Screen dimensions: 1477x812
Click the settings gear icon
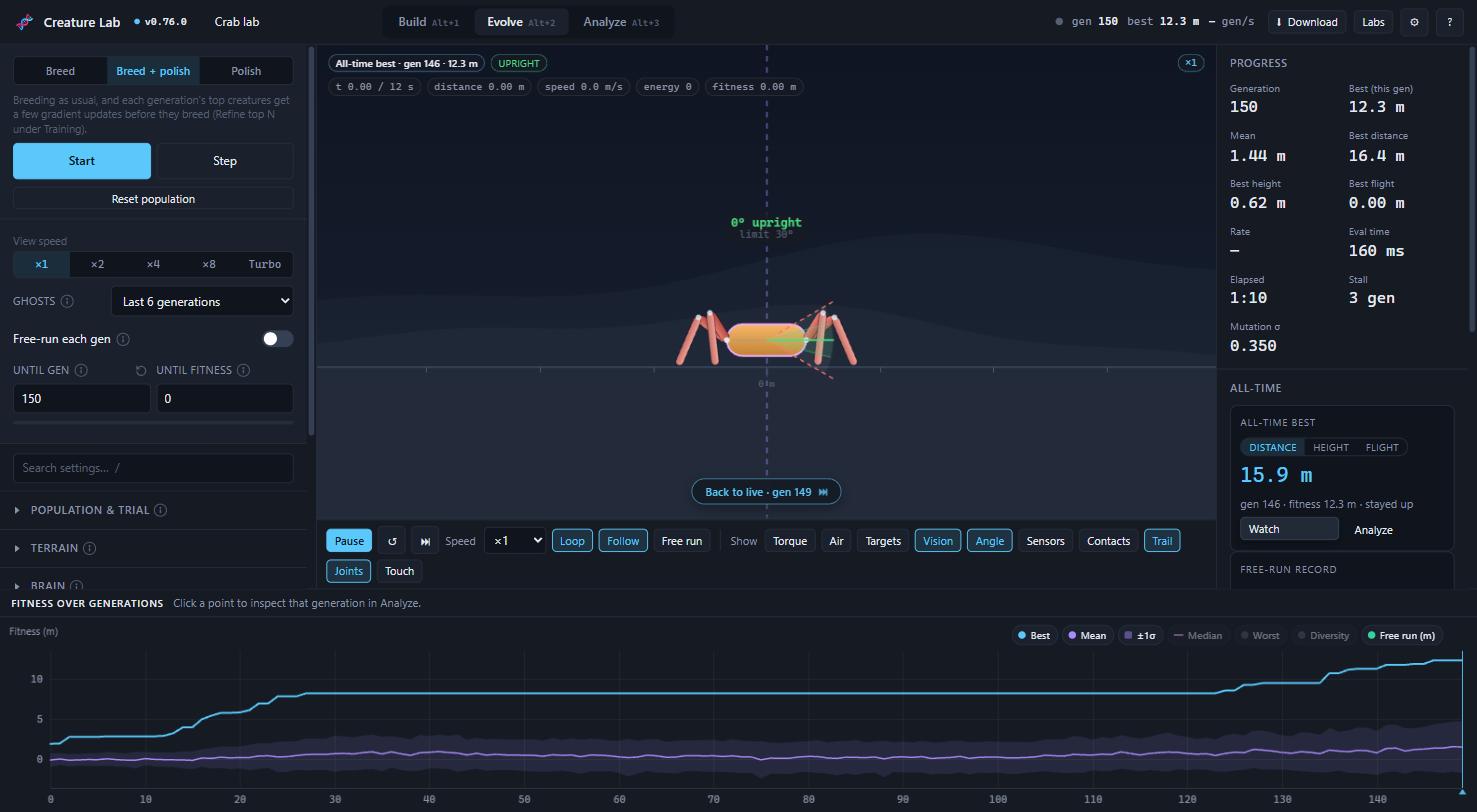pyautogui.click(x=1414, y=22)
